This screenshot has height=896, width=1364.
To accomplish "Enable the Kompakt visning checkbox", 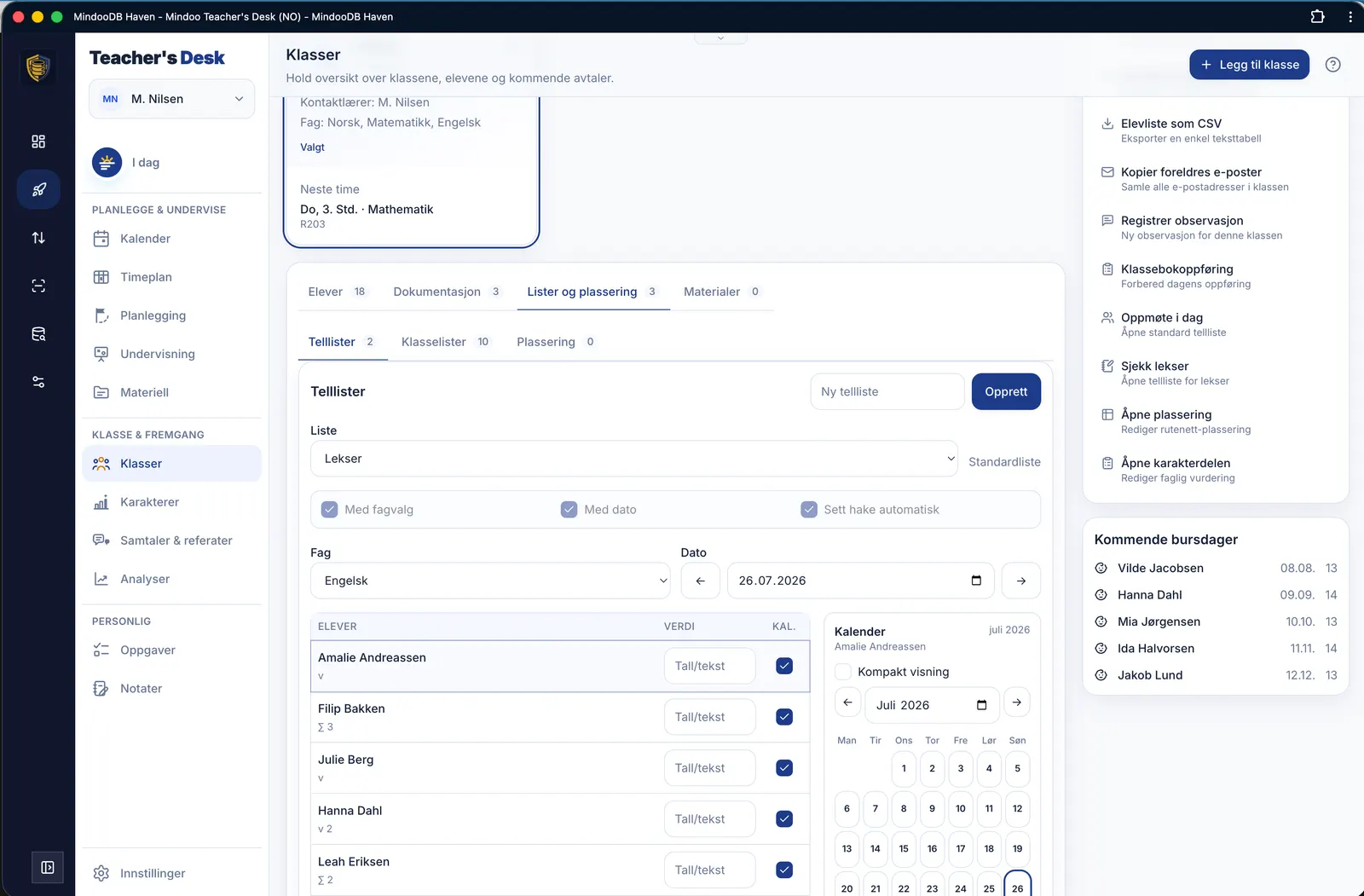I will pyautogui.click(x=843, y=672).
